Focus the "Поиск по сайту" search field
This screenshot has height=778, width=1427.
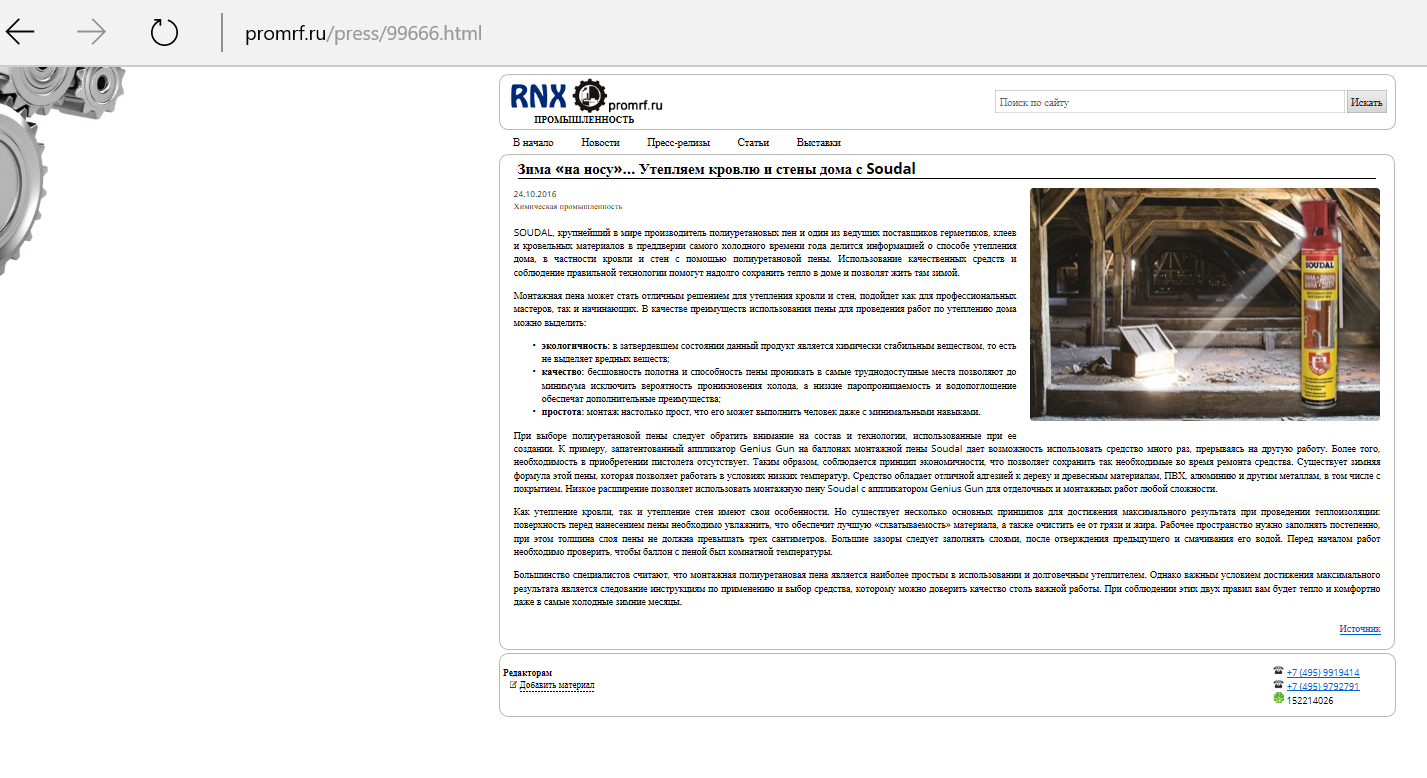[1169, 102]
